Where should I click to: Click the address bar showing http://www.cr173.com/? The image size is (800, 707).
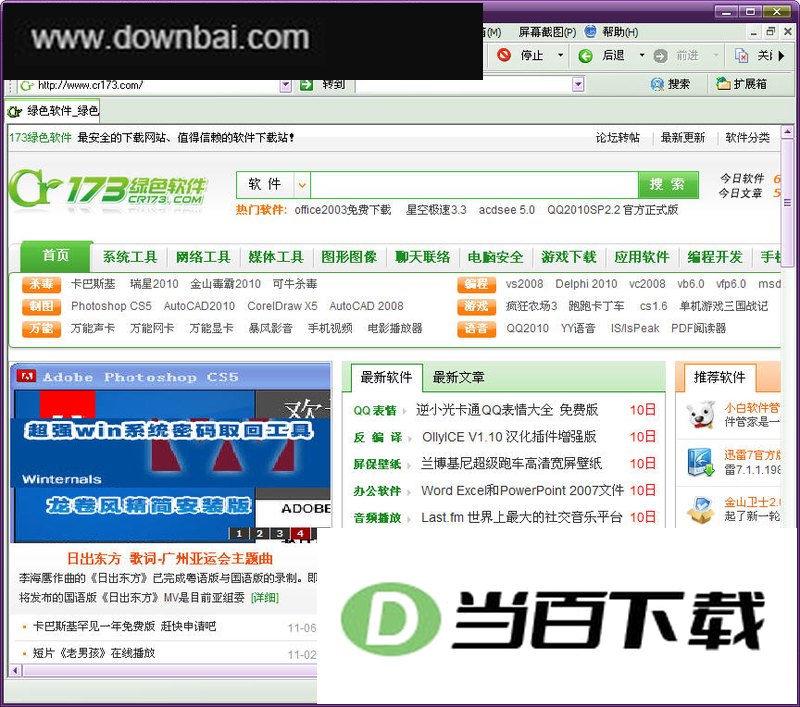pos(150,85)
